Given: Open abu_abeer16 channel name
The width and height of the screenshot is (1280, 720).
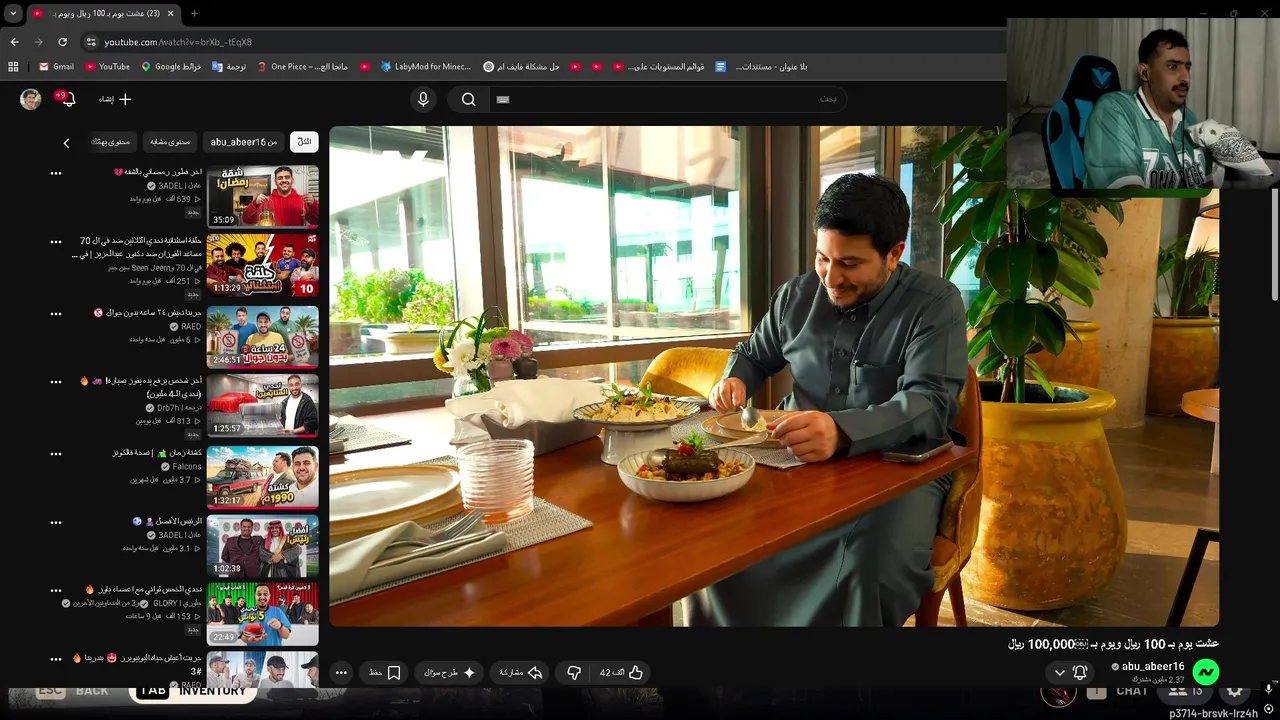Looking at the screenshot, I should pyautogui.click(x=1153, y=666).
